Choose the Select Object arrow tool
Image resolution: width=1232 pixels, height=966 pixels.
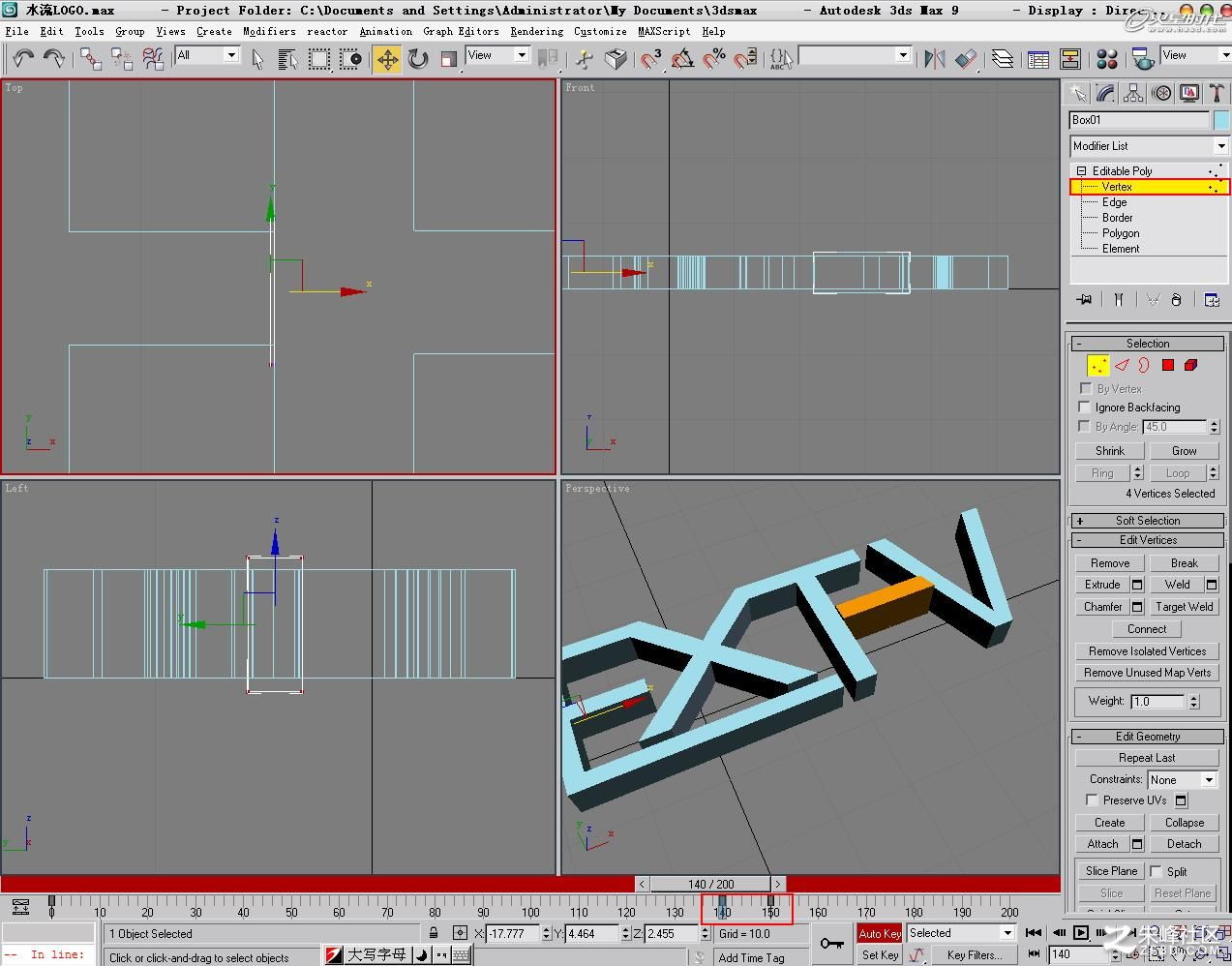(x=257, y=59)
